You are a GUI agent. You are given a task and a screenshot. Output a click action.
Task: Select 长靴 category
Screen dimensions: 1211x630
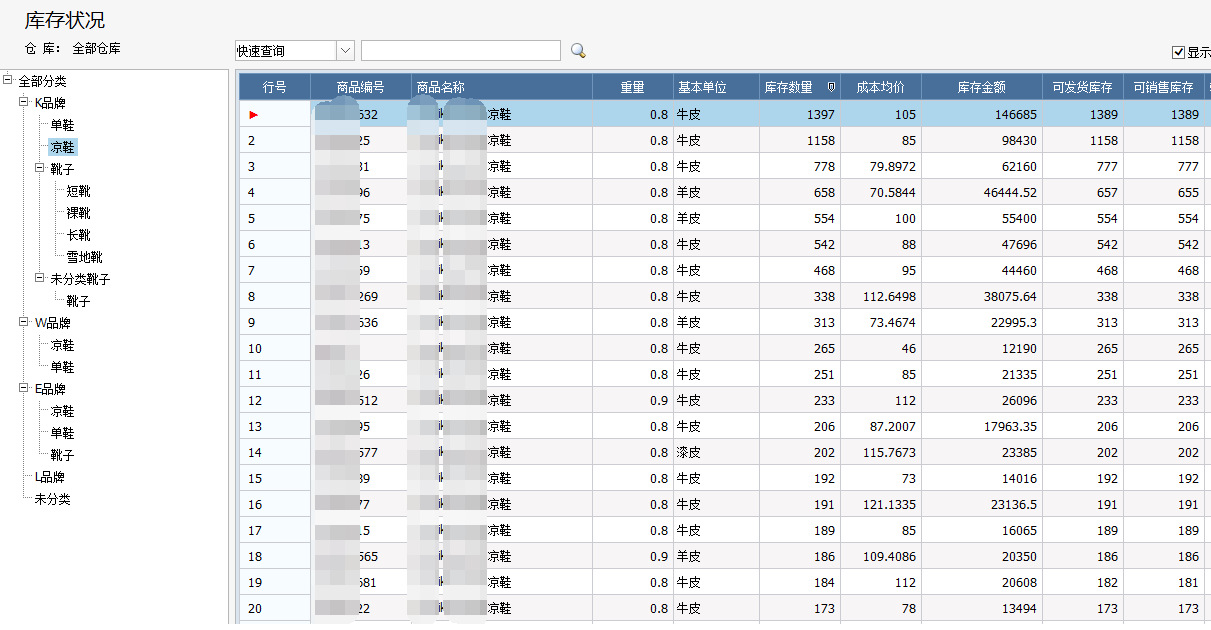(x=78, y=235)
